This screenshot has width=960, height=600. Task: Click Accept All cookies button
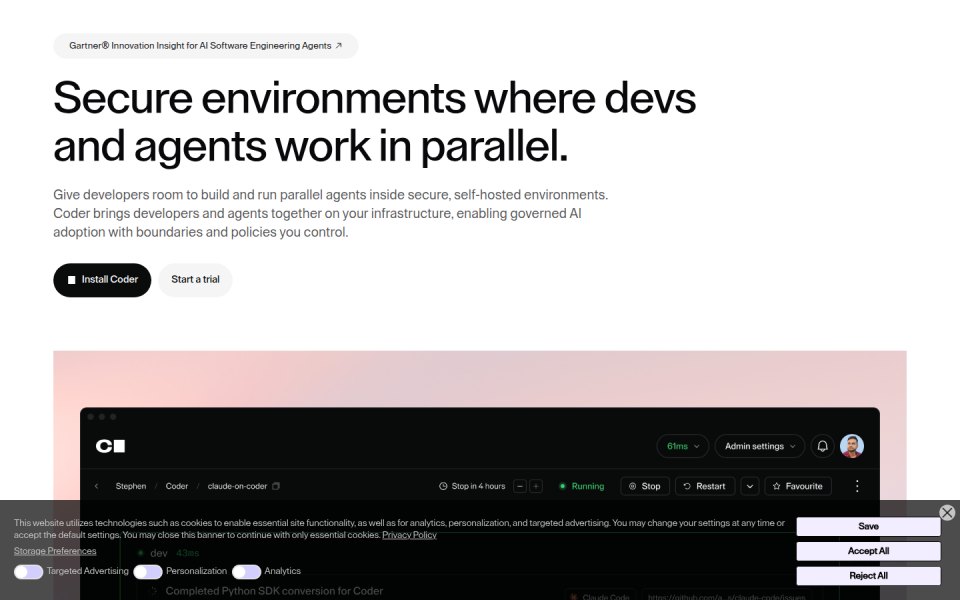click(x=868, y=551)
